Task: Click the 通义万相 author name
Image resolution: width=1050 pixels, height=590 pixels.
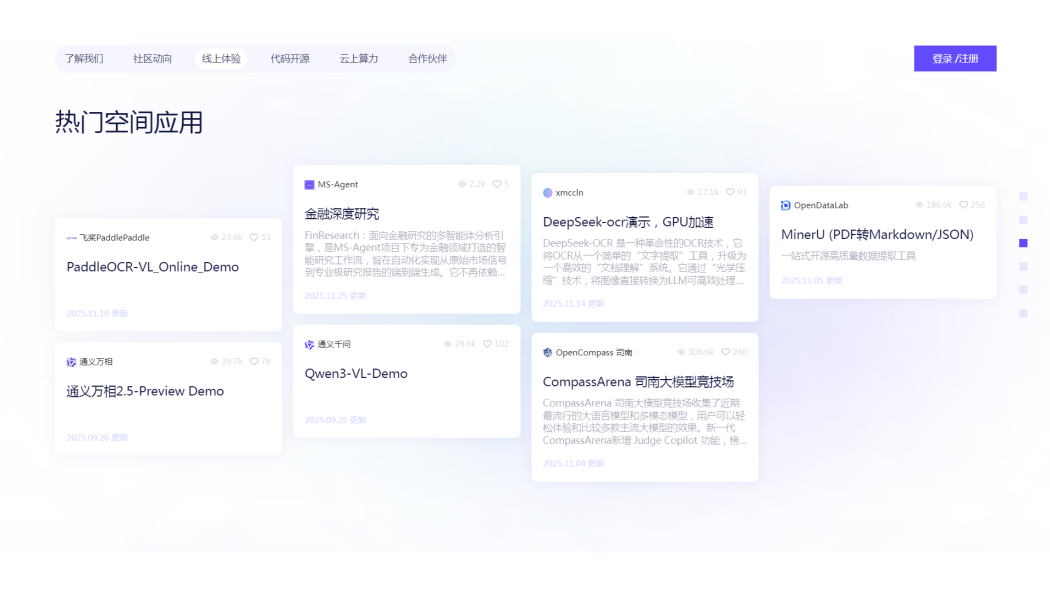Action: [x=96, y=362]
